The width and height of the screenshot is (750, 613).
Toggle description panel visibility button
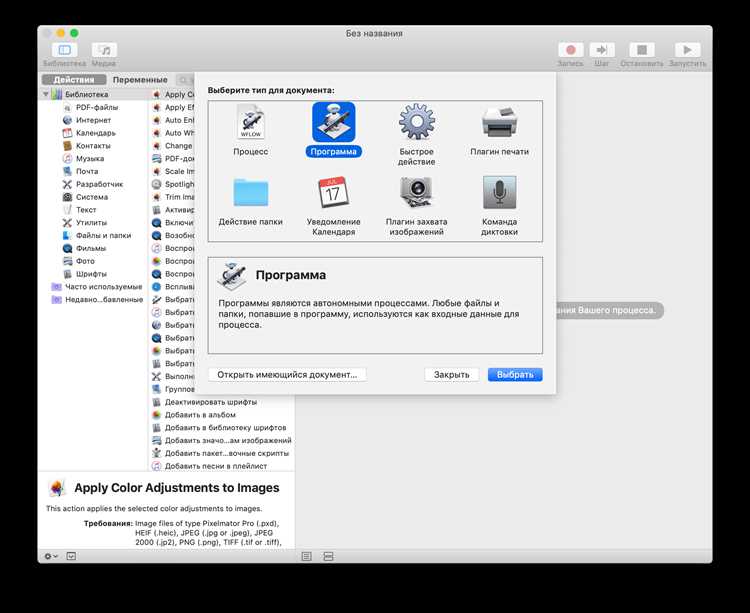tap(71, 556)
